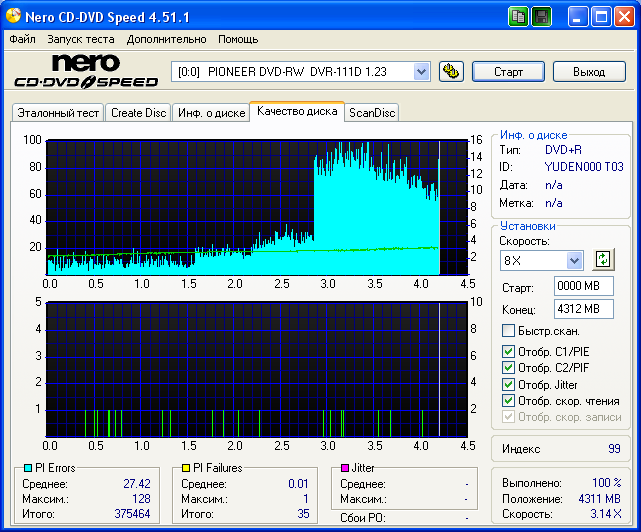641x532 pixels.
Task: Open the drive options icon beside drive selector
Action: click(x=450, y=71)
